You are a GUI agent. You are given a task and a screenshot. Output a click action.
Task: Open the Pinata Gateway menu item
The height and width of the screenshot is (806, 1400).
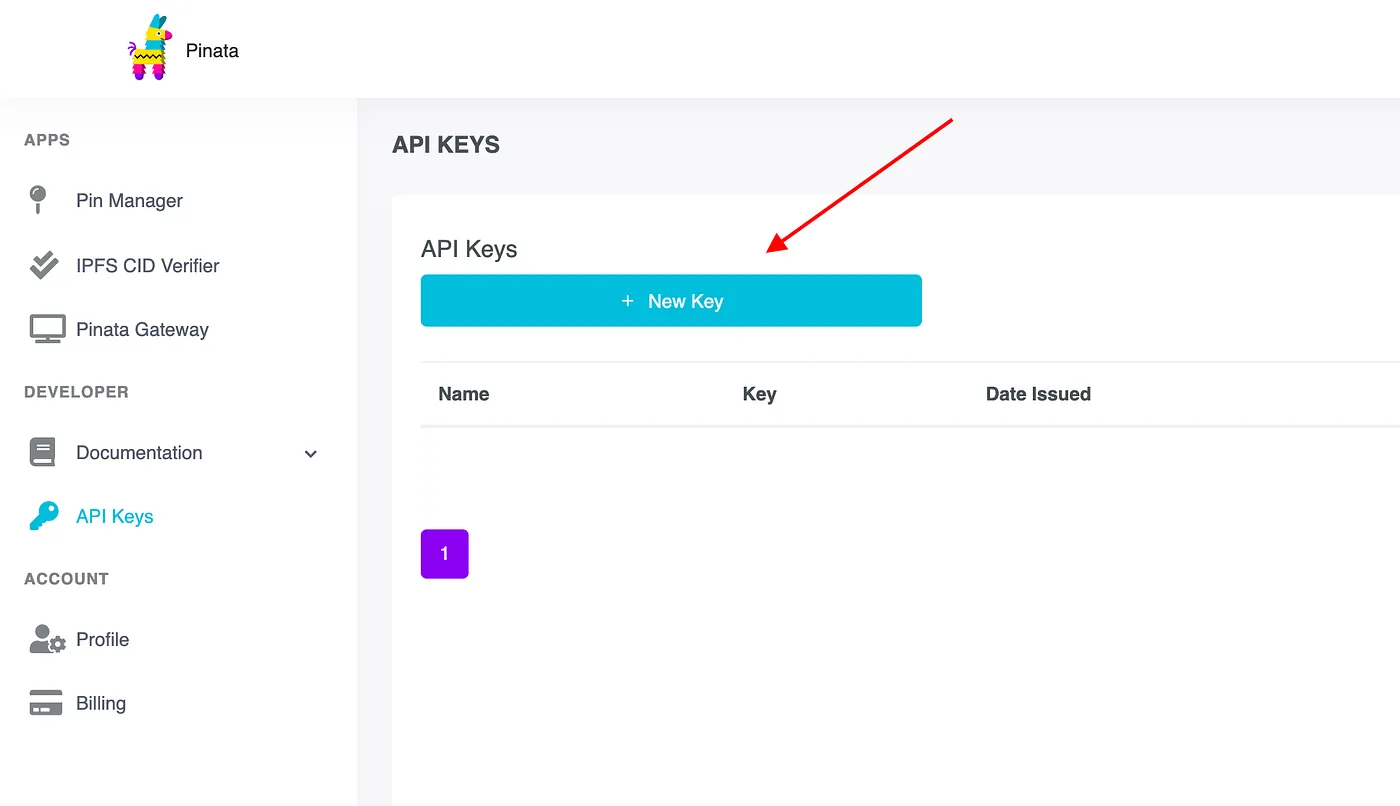click(142, 330)
